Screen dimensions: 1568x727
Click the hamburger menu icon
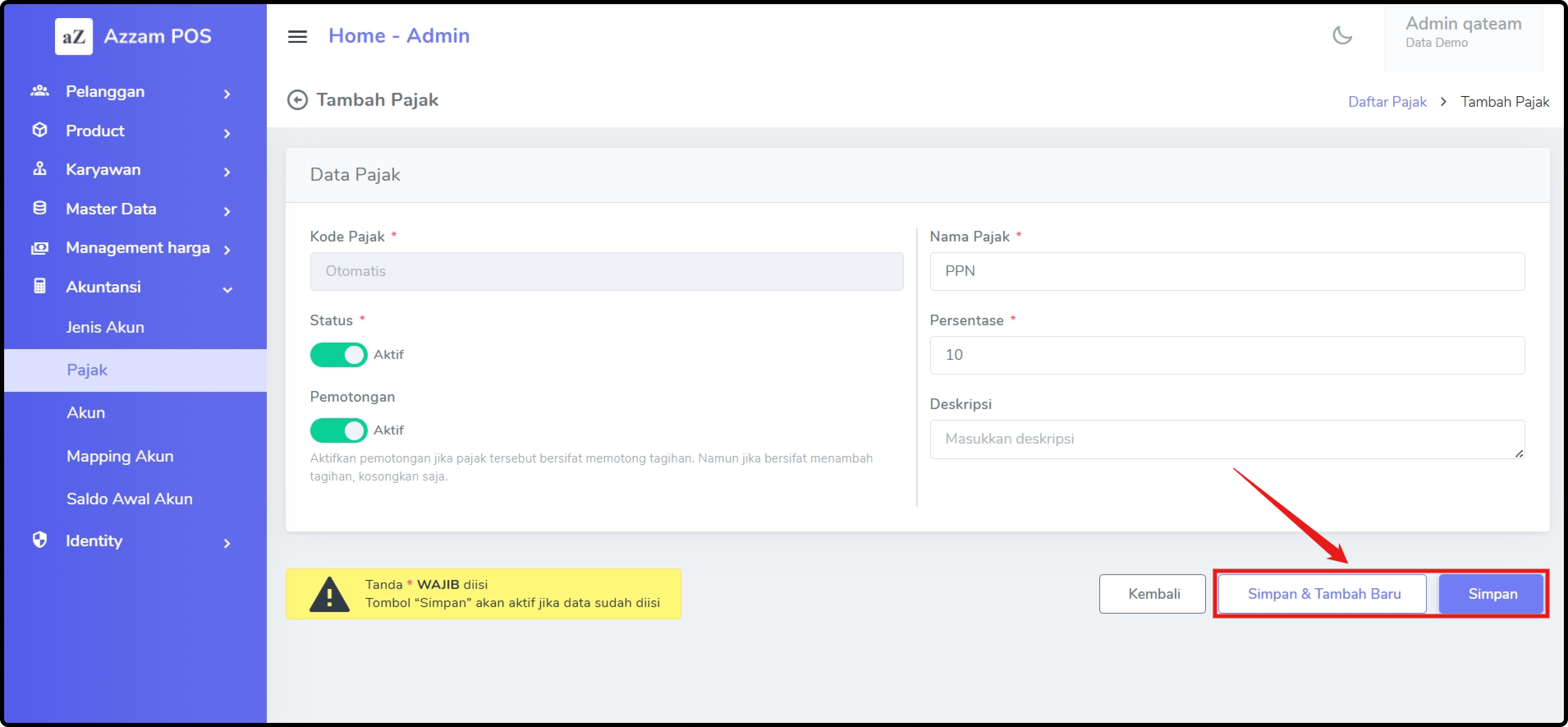[x=297, y=37]
